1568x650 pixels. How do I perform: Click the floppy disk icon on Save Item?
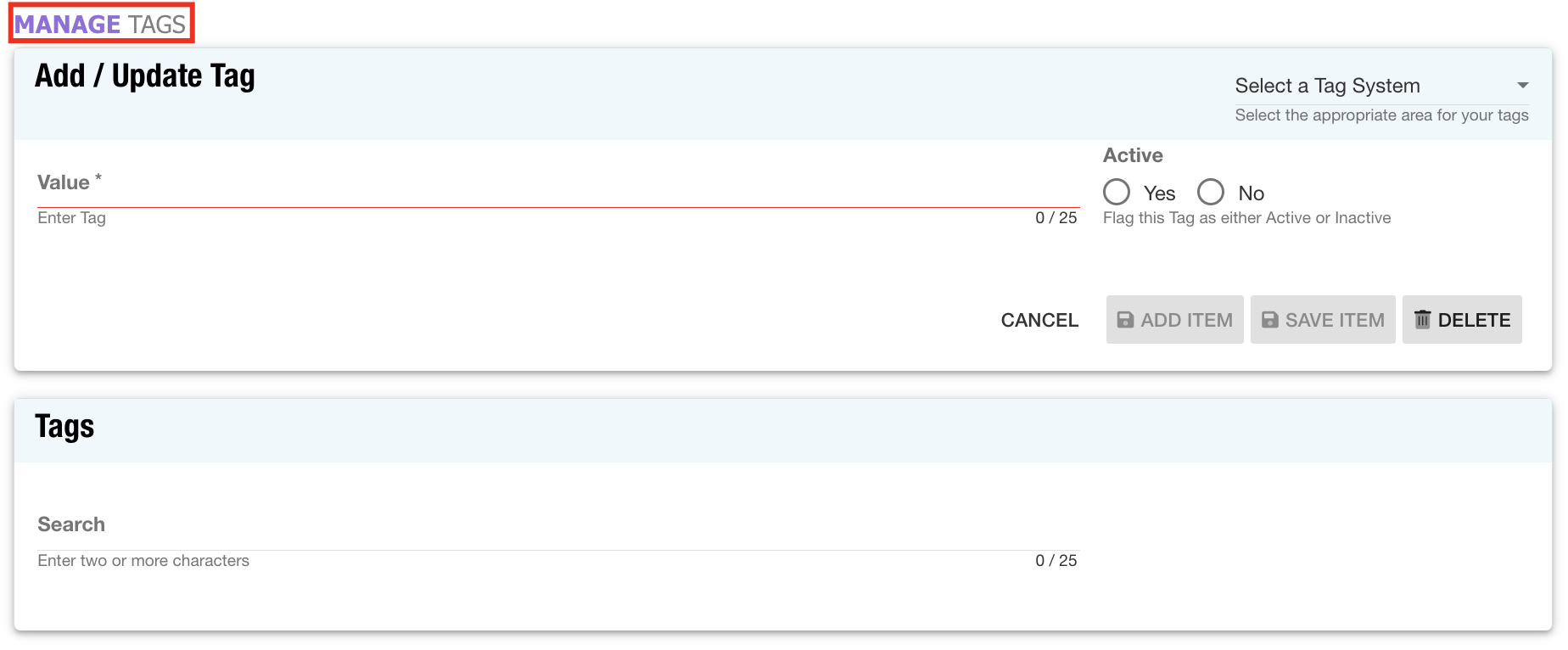pos(1269,320)
